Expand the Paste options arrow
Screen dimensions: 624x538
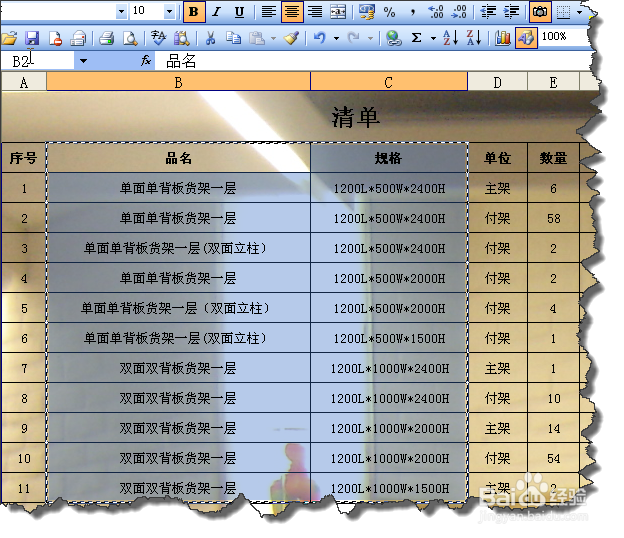273,39
